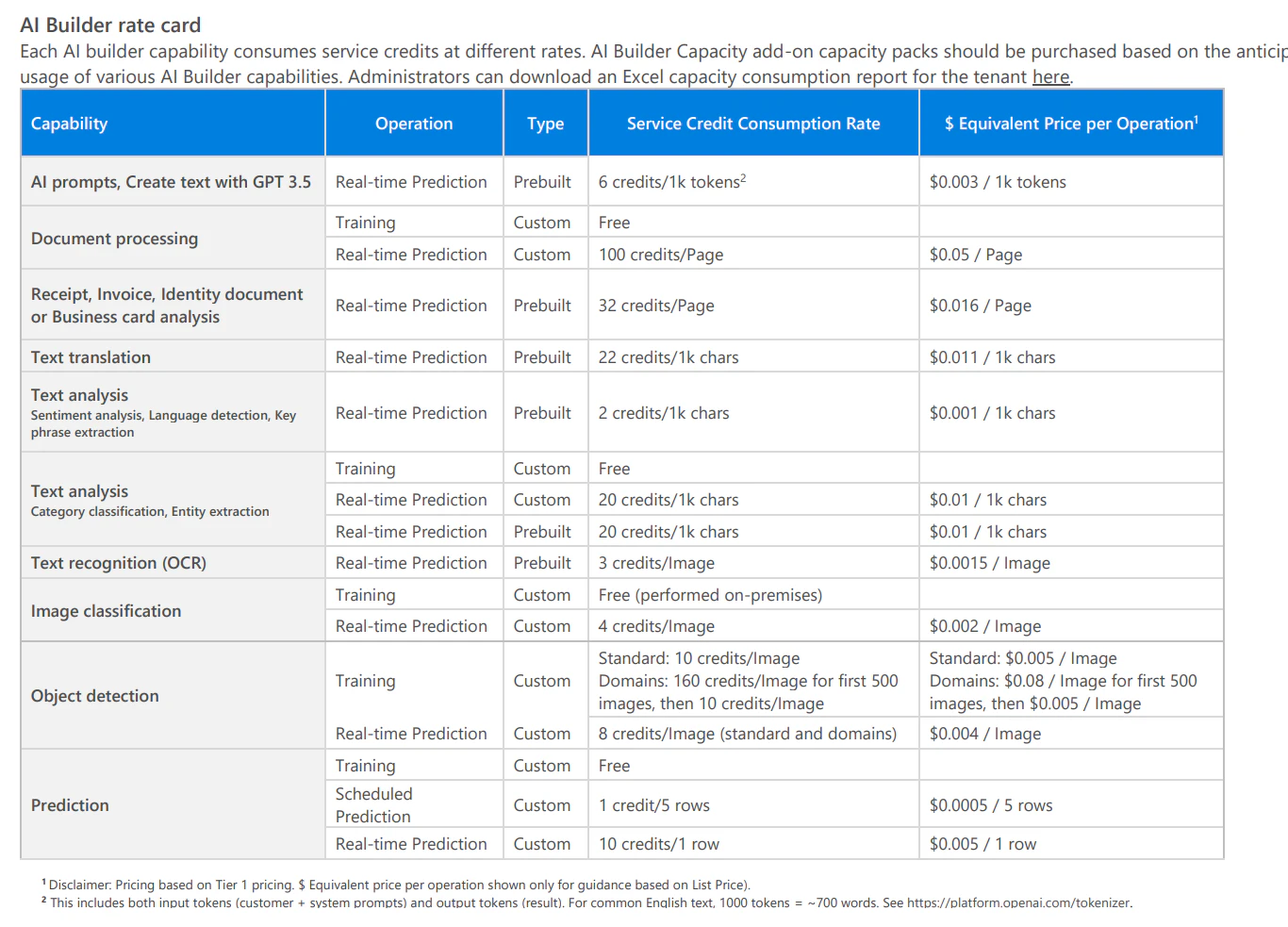Select the "Service Credit Consumption Rate" header
Viewport: 1288px width, 927px height.
(x=753, y=124)
